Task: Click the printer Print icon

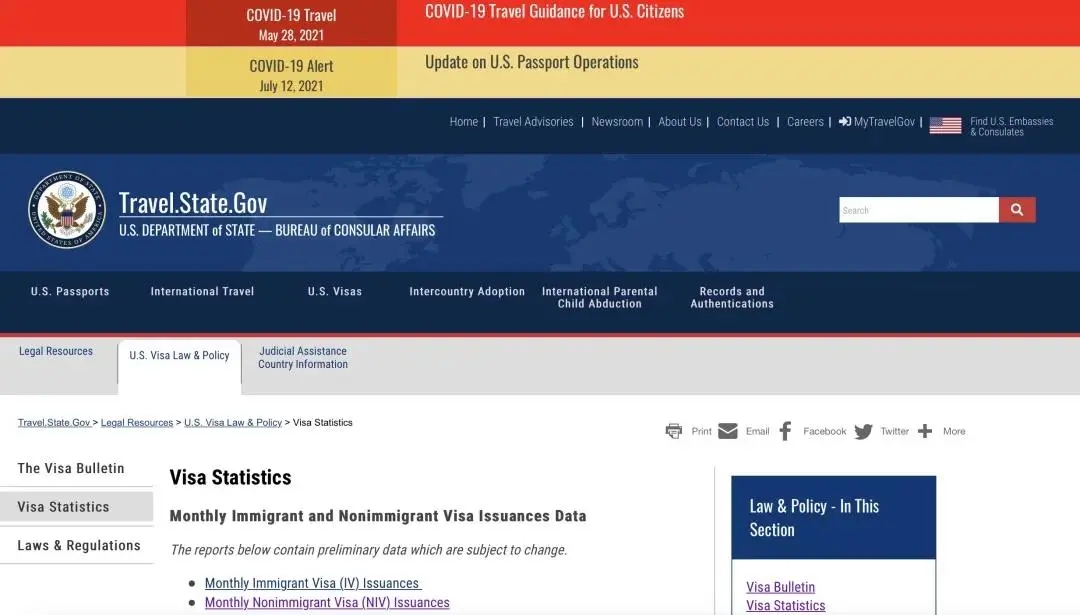Action: tap(674, 431)
